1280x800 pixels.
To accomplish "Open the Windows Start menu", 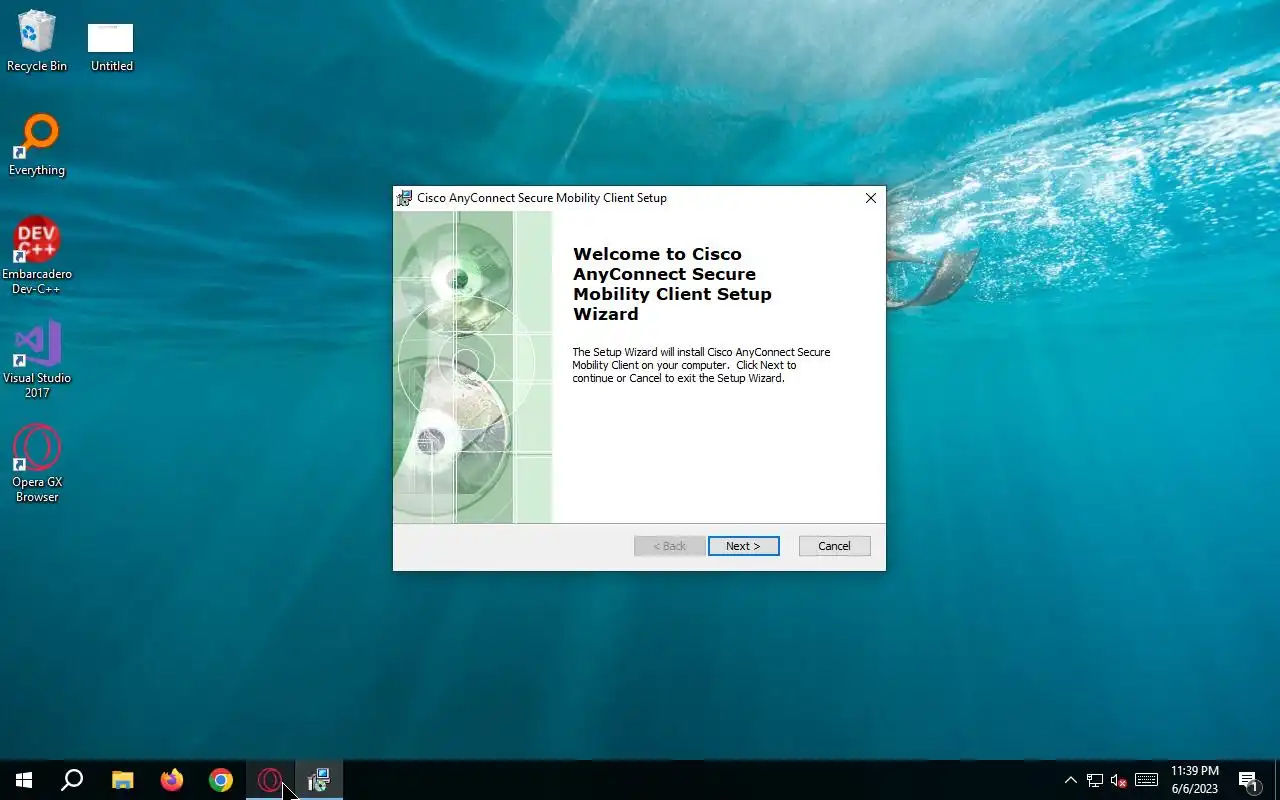I will point(24,780).
